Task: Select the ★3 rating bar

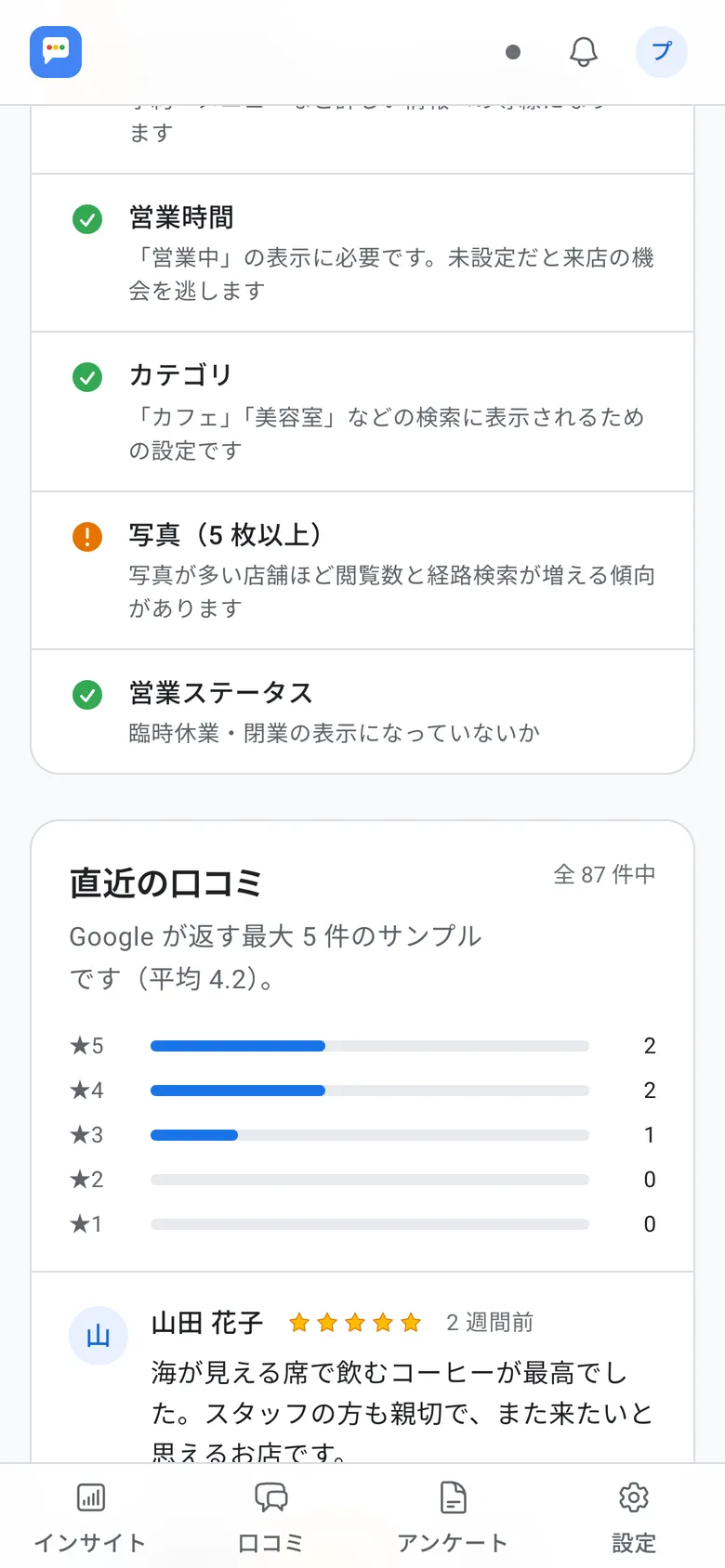Action: 370,1135
